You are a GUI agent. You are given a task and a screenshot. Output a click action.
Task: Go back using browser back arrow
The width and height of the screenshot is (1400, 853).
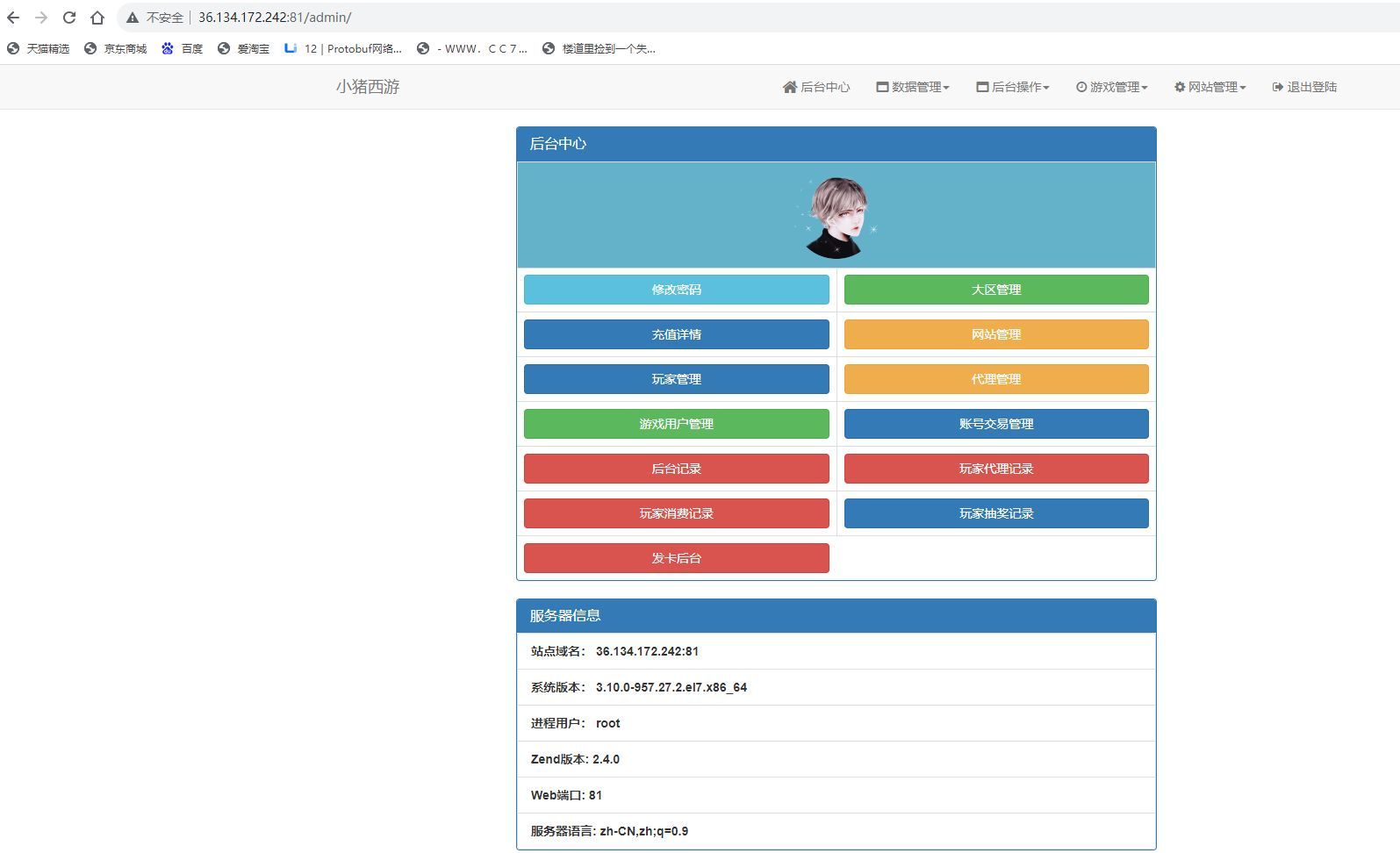coord(13,18)
